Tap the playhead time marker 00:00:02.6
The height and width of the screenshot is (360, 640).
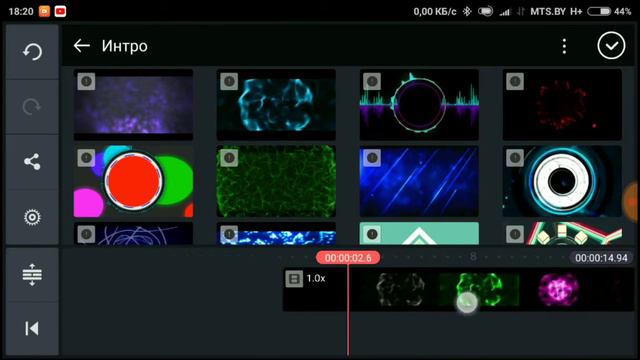(x=348, y=258)
